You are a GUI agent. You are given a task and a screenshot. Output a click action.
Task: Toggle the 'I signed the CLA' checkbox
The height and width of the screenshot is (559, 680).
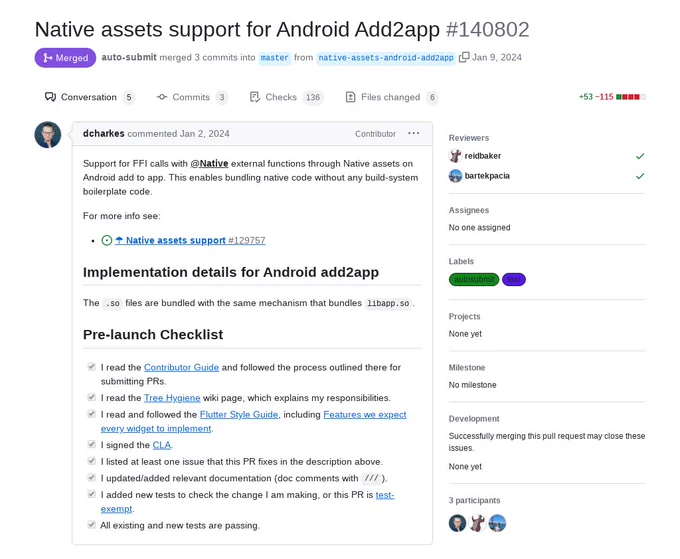point(91,444)
